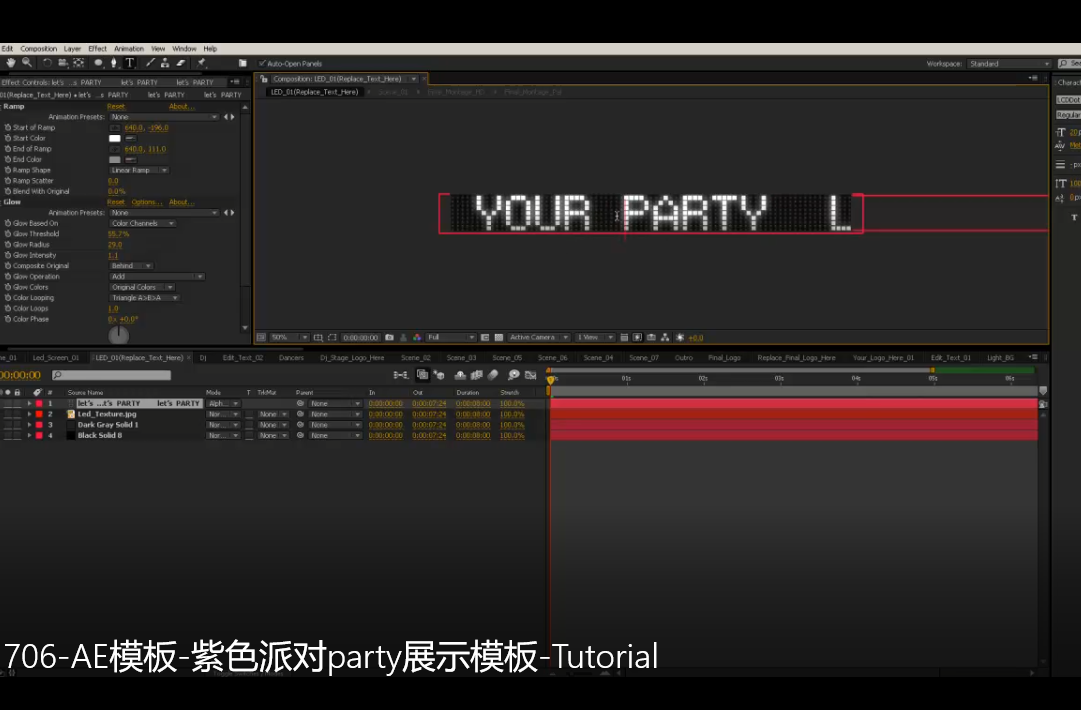This screenshot has width=1081, height=710.
Task: Toggle stopwatch for Glow Threshold
Action: 8,234
